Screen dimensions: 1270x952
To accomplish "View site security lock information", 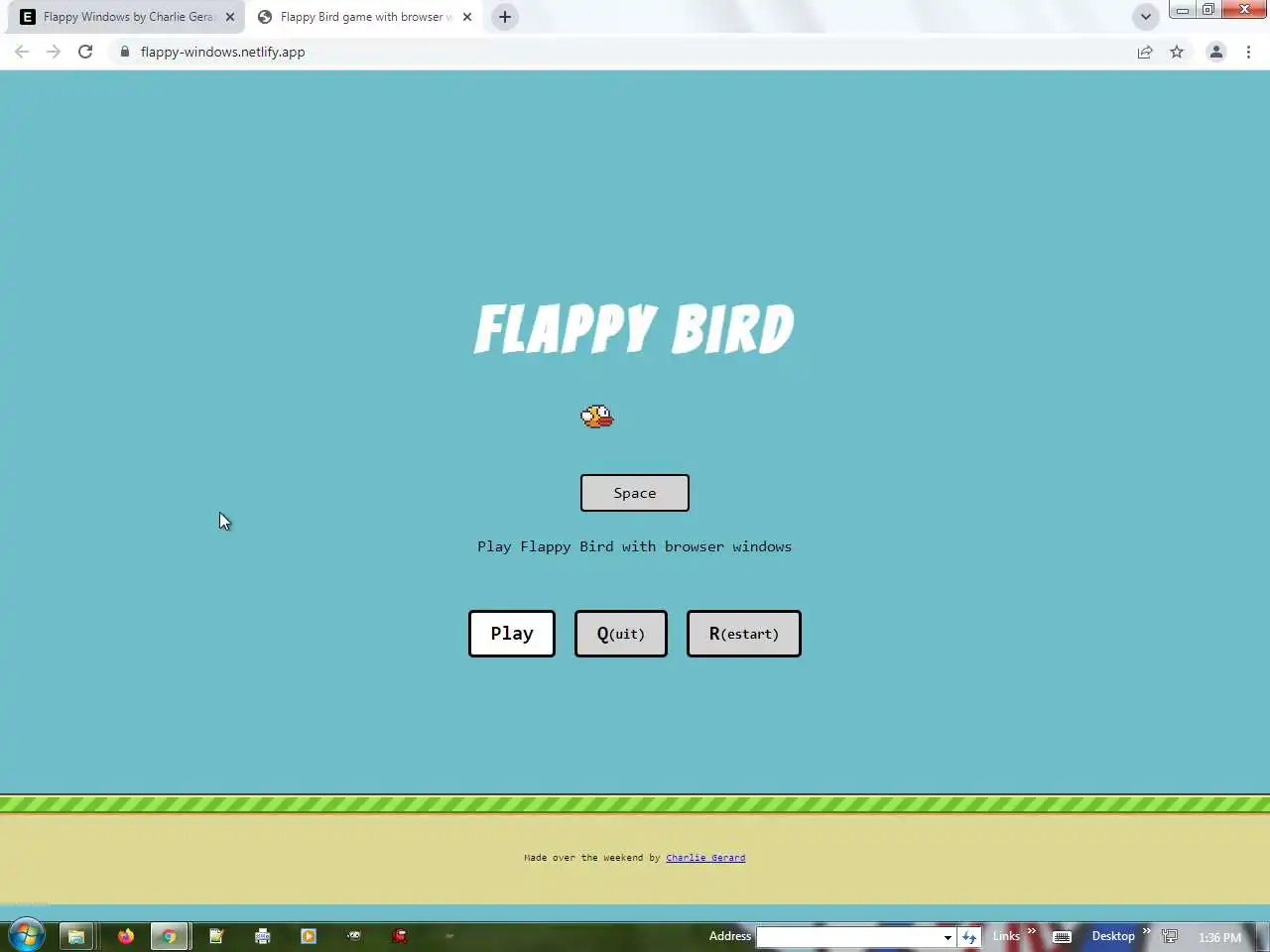I will [124, 52].
